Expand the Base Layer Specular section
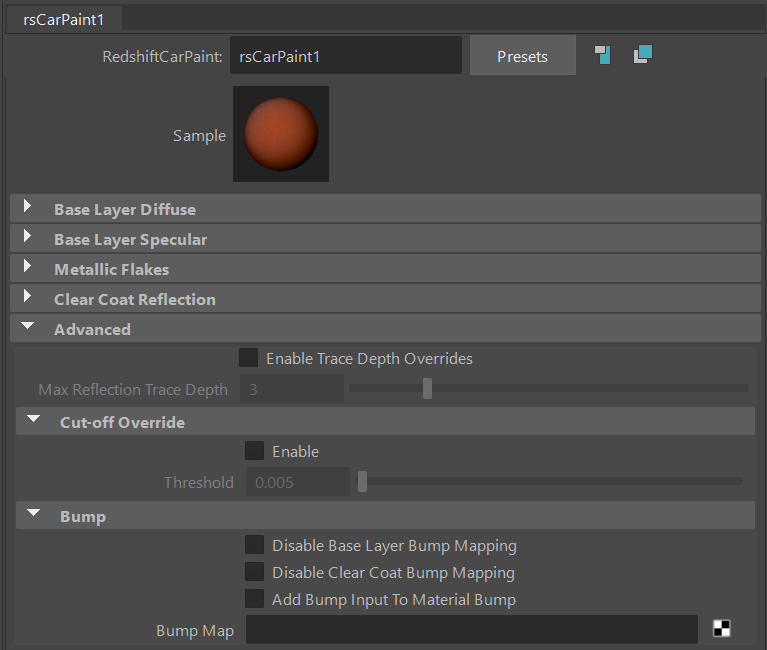 pos(385,239)
